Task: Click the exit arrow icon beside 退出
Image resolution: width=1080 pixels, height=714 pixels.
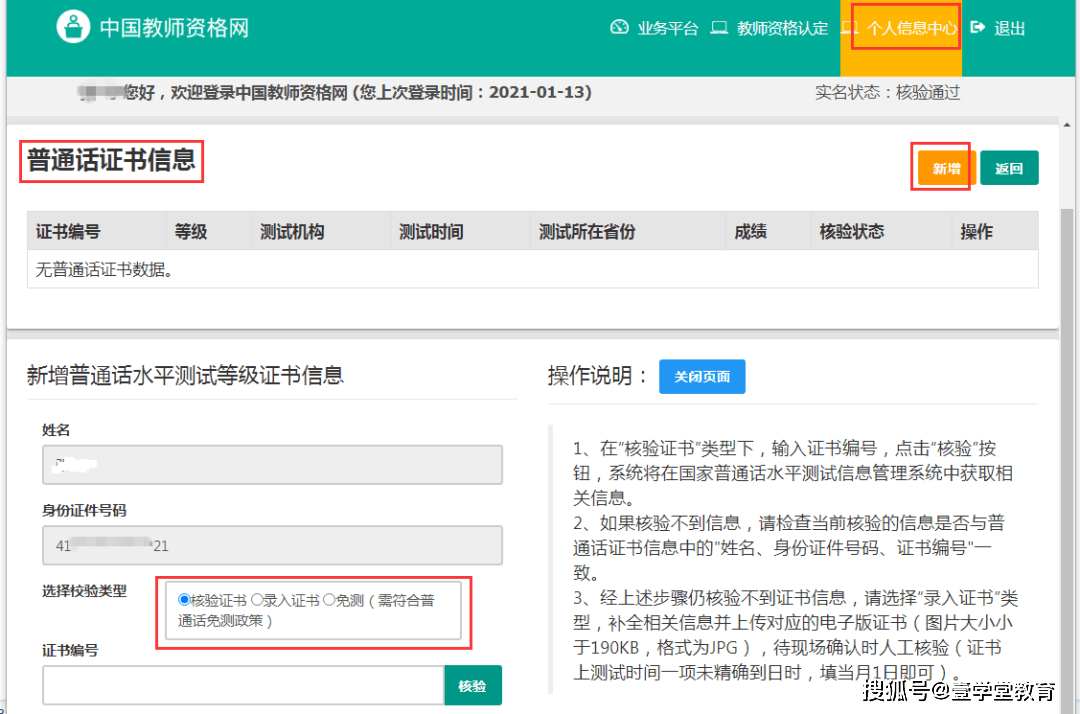Action: point(977,28)
